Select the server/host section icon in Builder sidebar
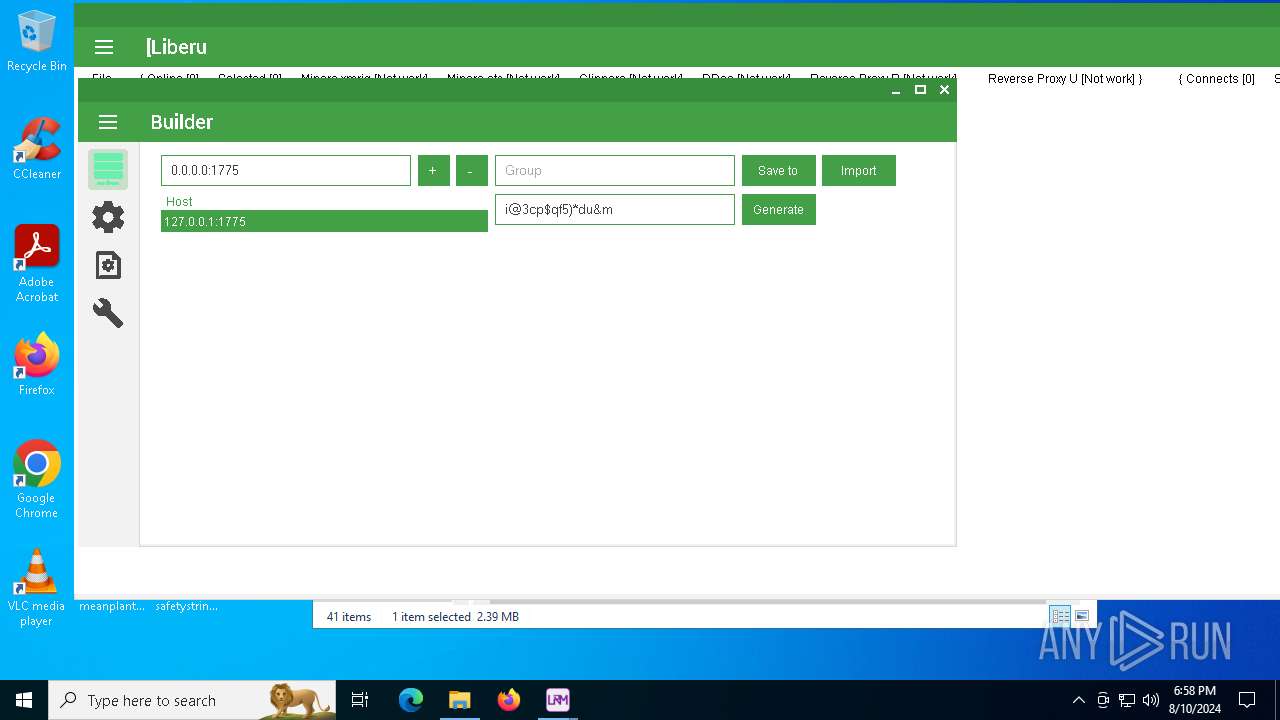 [108, 169]
